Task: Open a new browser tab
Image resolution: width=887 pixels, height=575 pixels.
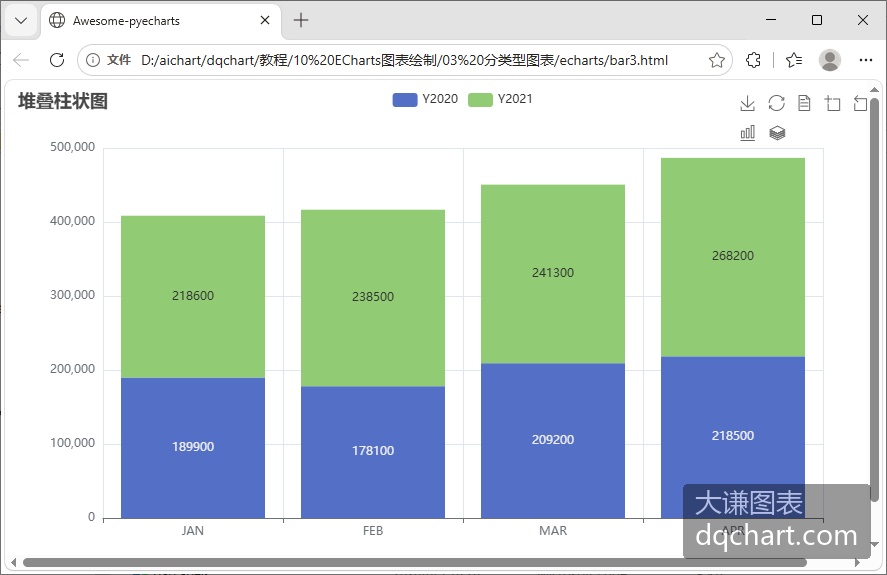Action: click(301, 20)
